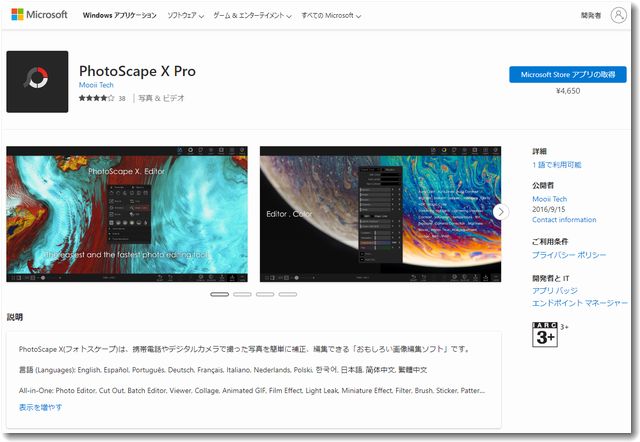Open the 開発者 link in header
This screenshot has height=442, width=640.
pos(591,16)
